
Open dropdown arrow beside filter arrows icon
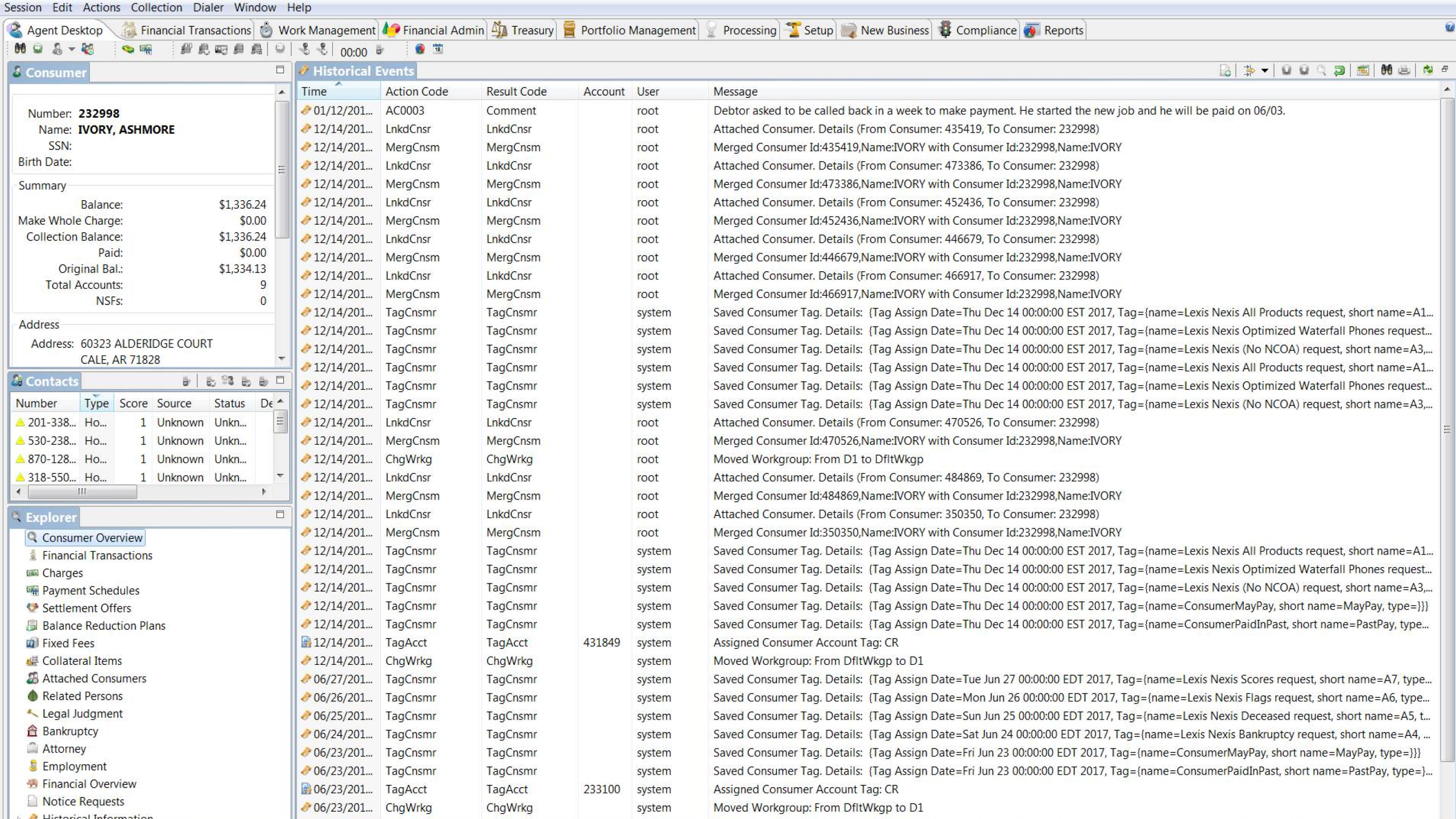pos(1265,71)
